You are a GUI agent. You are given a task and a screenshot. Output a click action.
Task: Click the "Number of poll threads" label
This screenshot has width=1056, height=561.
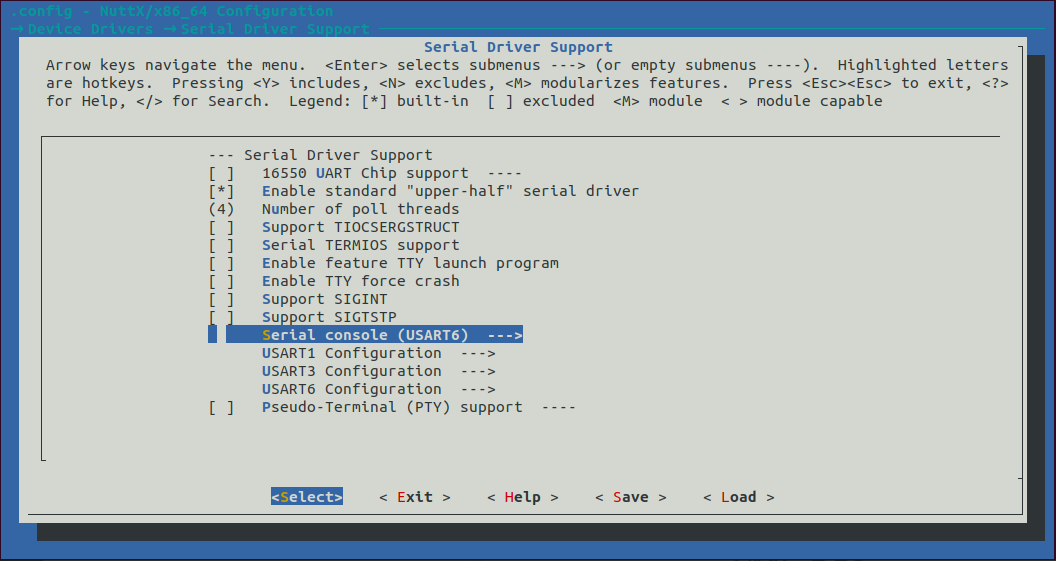tap(360, 209)
